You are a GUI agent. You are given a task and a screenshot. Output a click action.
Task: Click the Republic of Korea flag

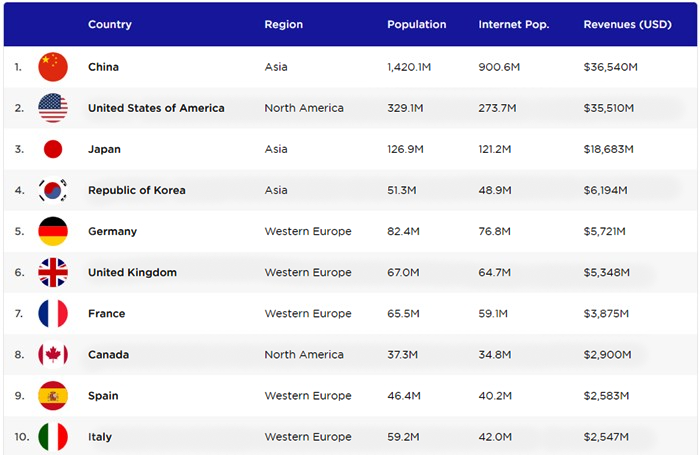tap(53, 190)
